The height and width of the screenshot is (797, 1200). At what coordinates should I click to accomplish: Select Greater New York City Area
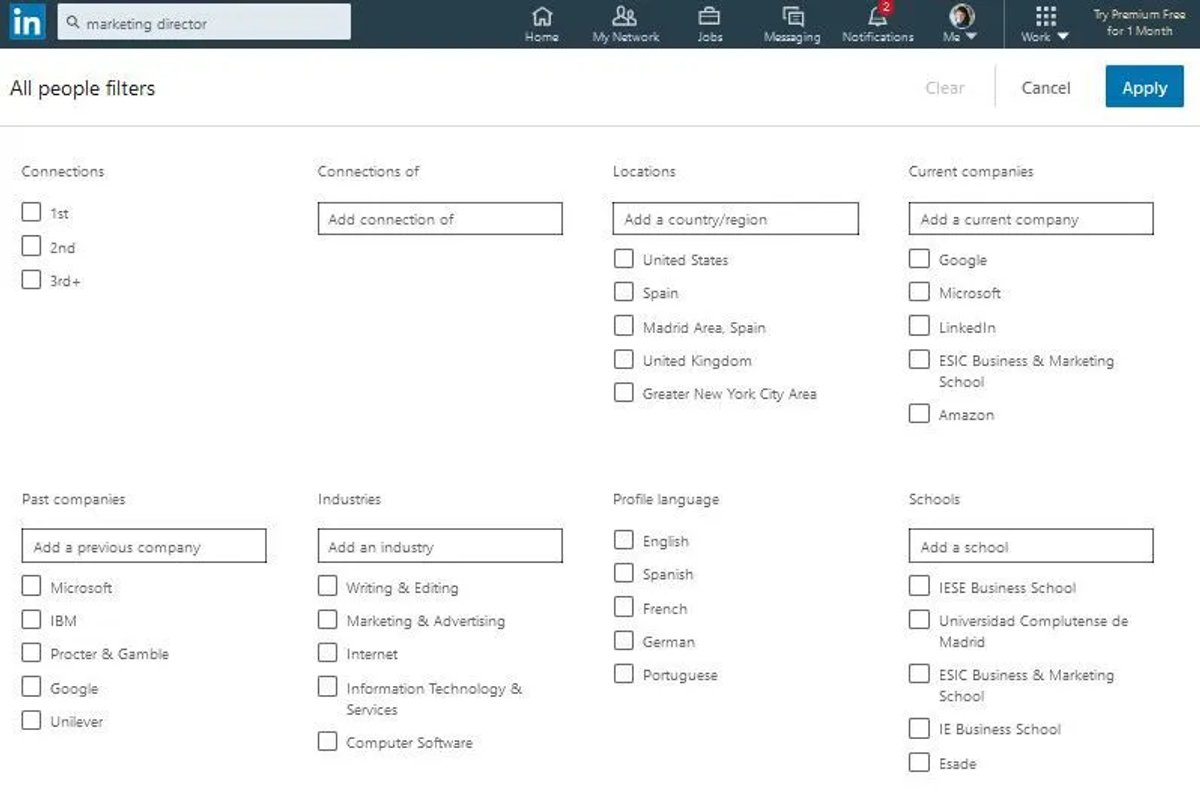tap(623, 393)
